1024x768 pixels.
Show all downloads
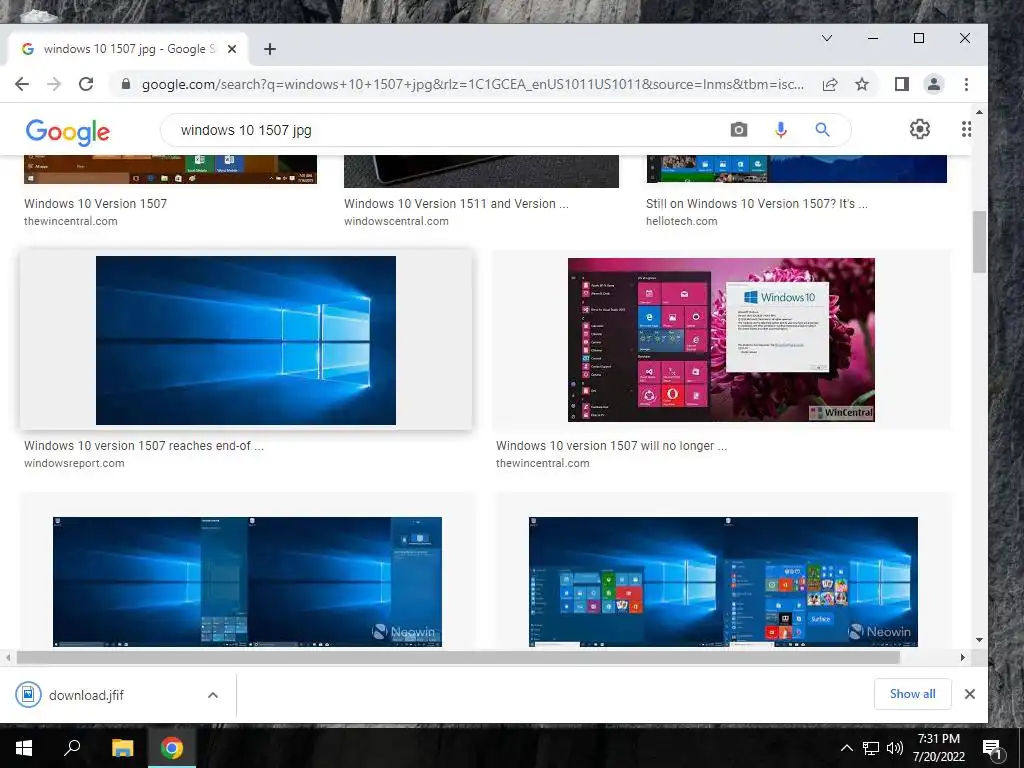pos(912,694)
